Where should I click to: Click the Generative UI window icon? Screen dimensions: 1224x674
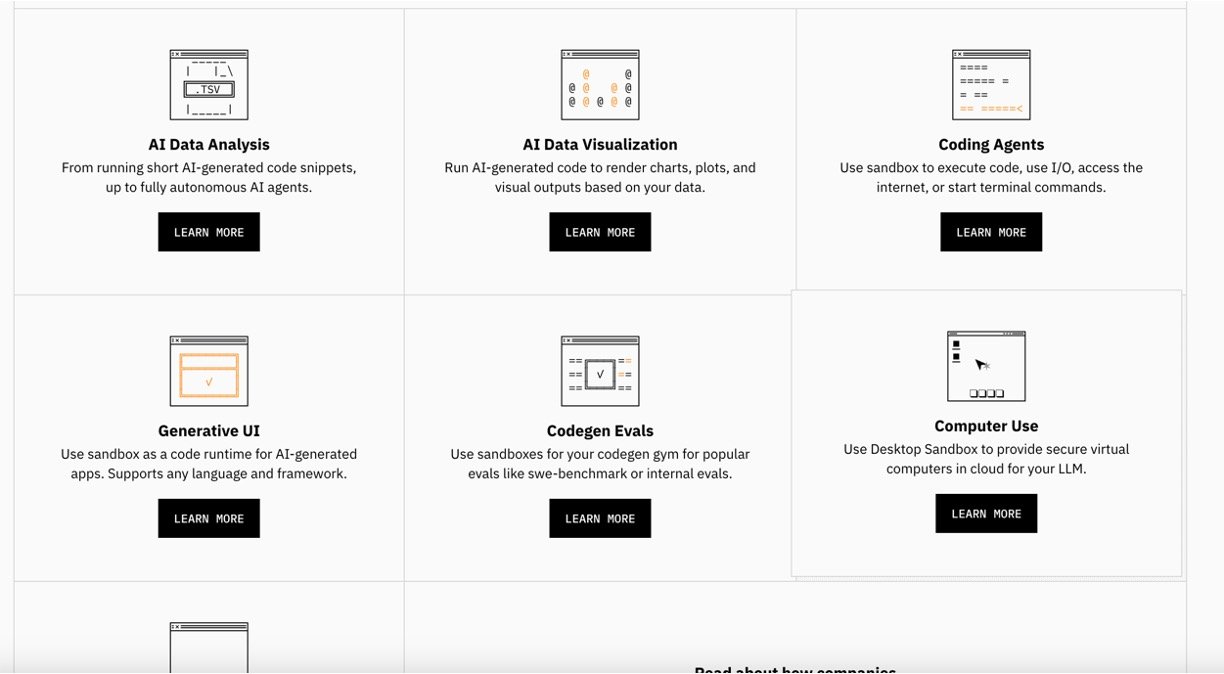209,371
